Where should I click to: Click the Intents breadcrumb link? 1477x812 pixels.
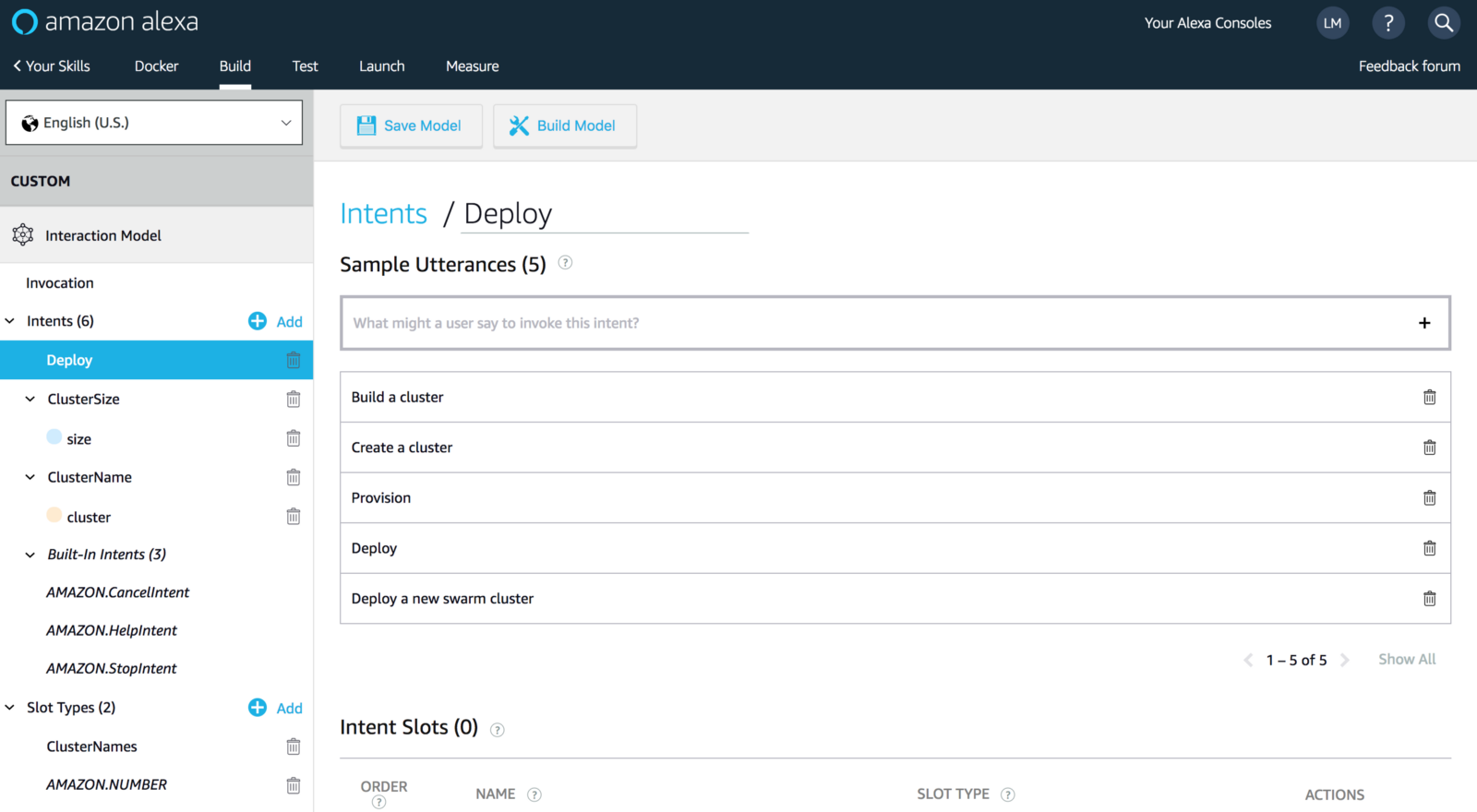tap(383, 214)
